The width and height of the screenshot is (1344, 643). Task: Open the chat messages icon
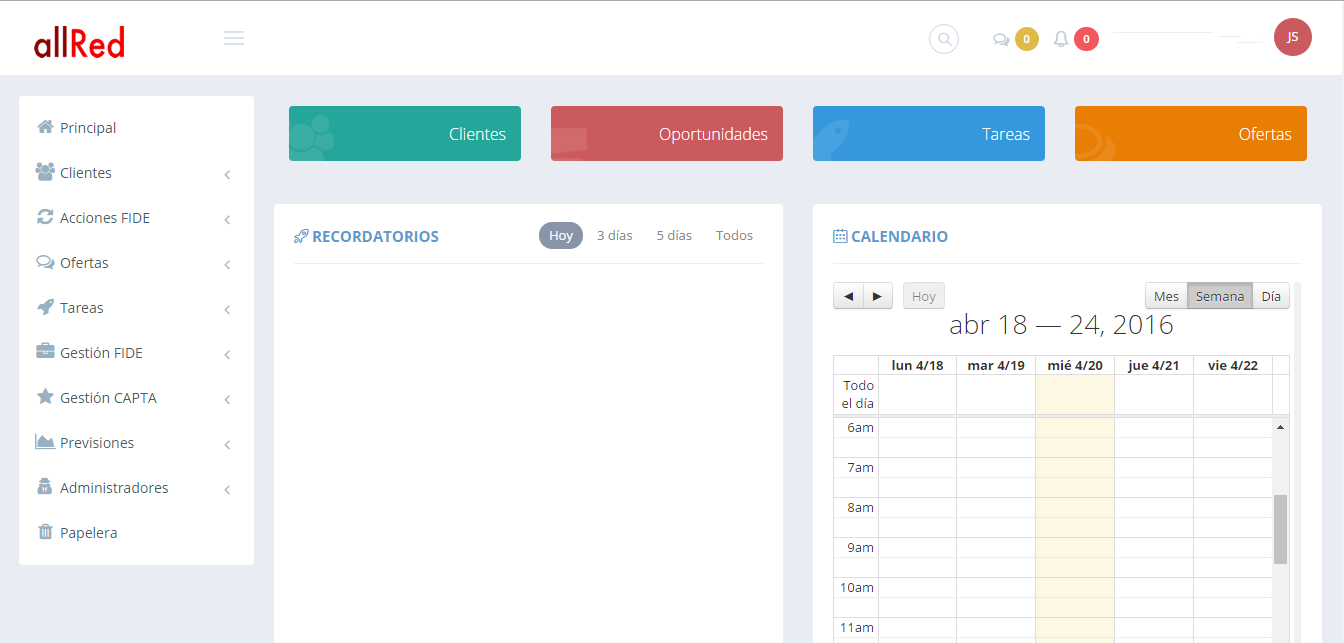[1001, 40]
